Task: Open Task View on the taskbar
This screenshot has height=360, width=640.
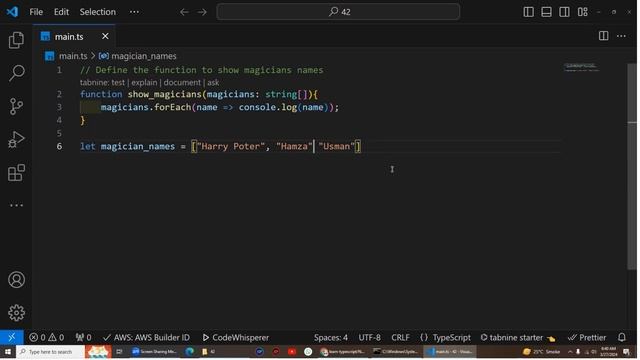Action: click(x=119, y=352)
